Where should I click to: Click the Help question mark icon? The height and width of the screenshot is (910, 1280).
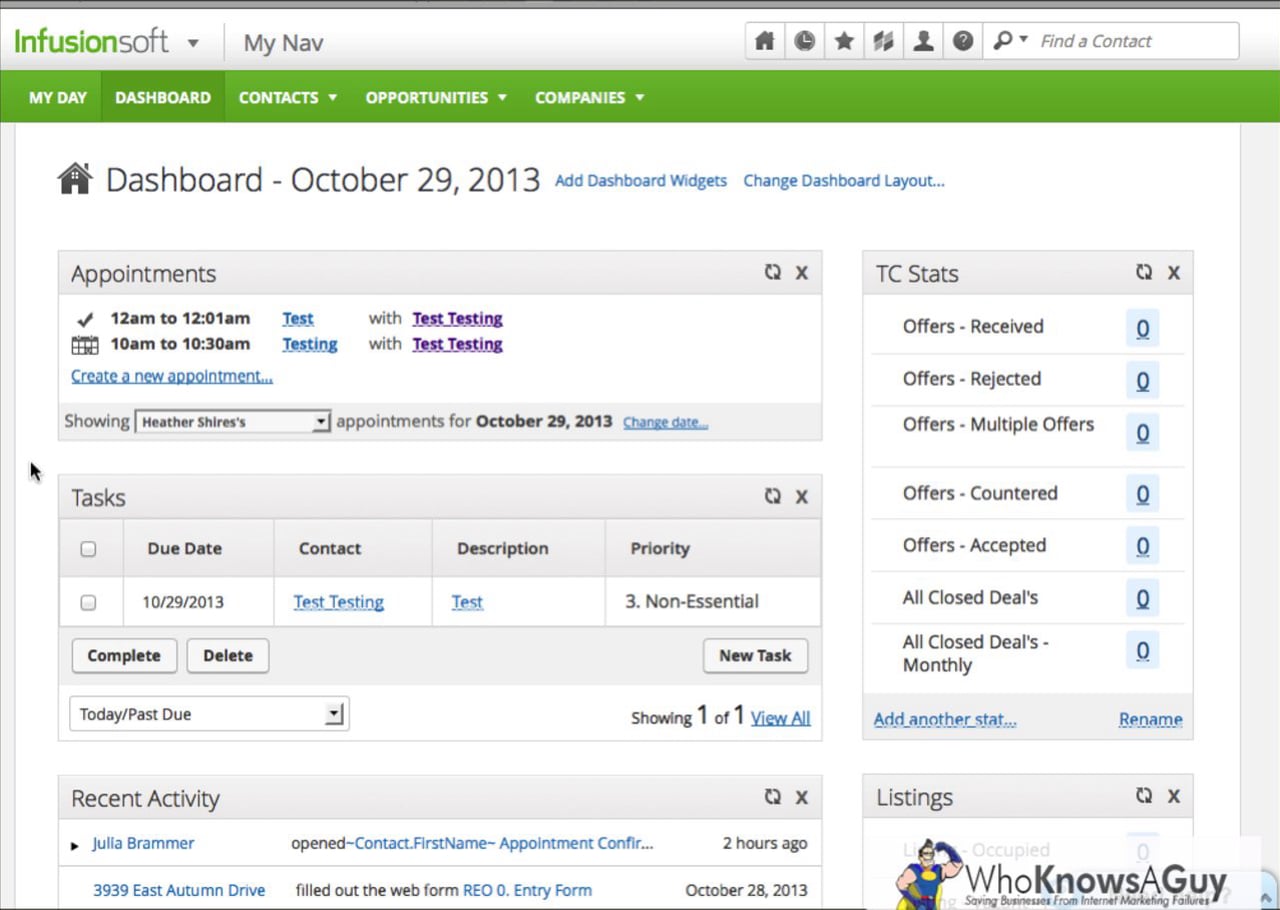tap(962, 41)
